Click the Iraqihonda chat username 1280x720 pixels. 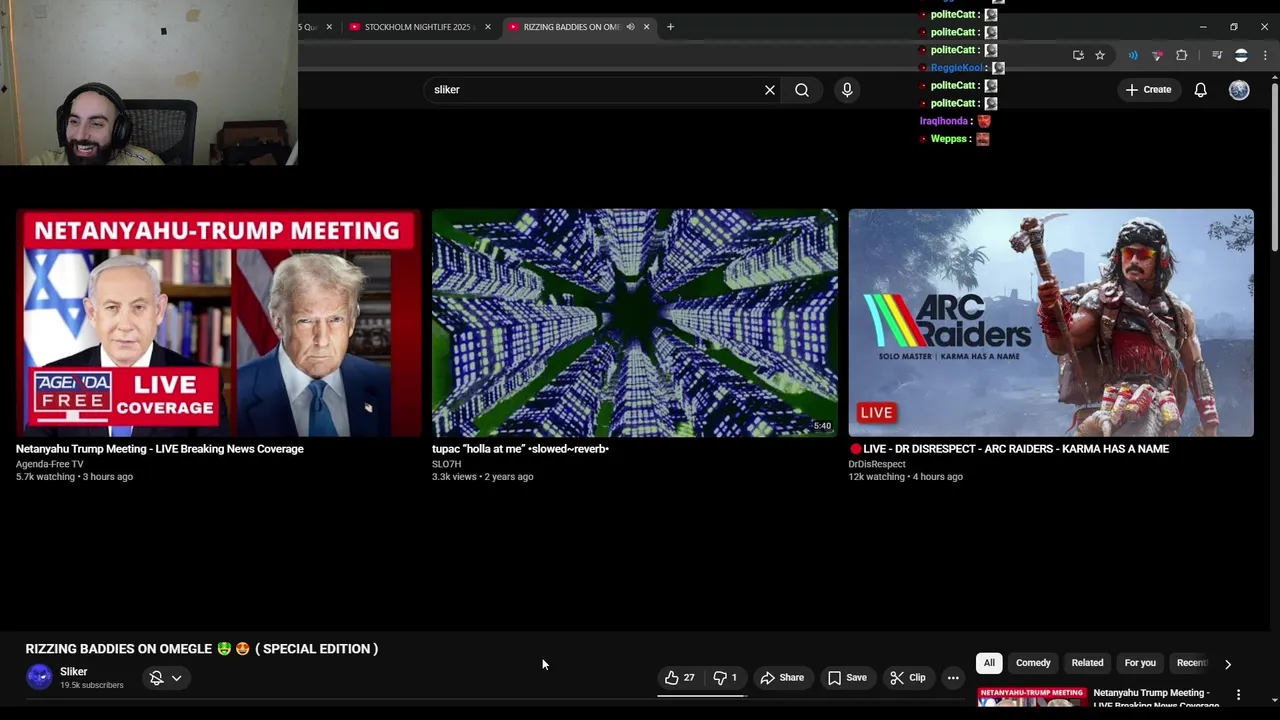pos(944,121)
